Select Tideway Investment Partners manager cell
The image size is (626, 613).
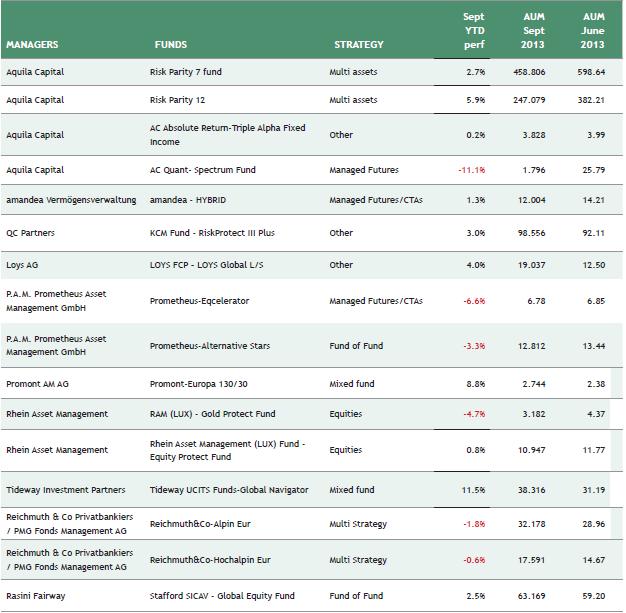tap(66, 490)
